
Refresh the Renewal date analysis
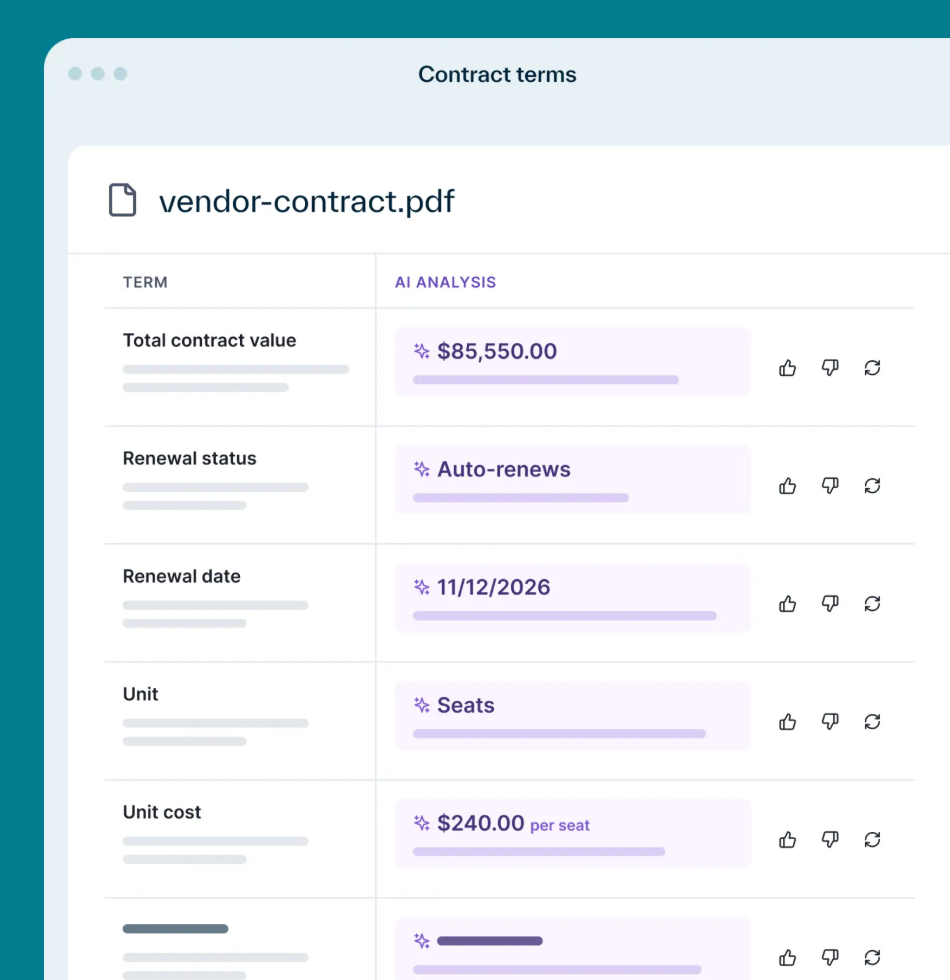tap(872, 604)
